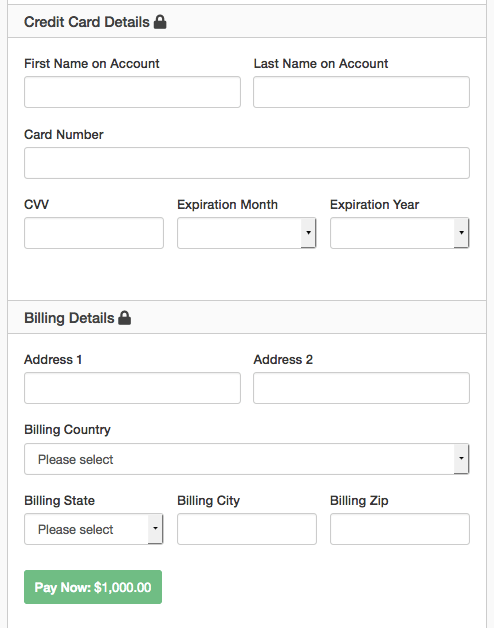Screen dimensions: 494x628
Task: Click the Billing Details heading text
Action: (x=69, y=318)
